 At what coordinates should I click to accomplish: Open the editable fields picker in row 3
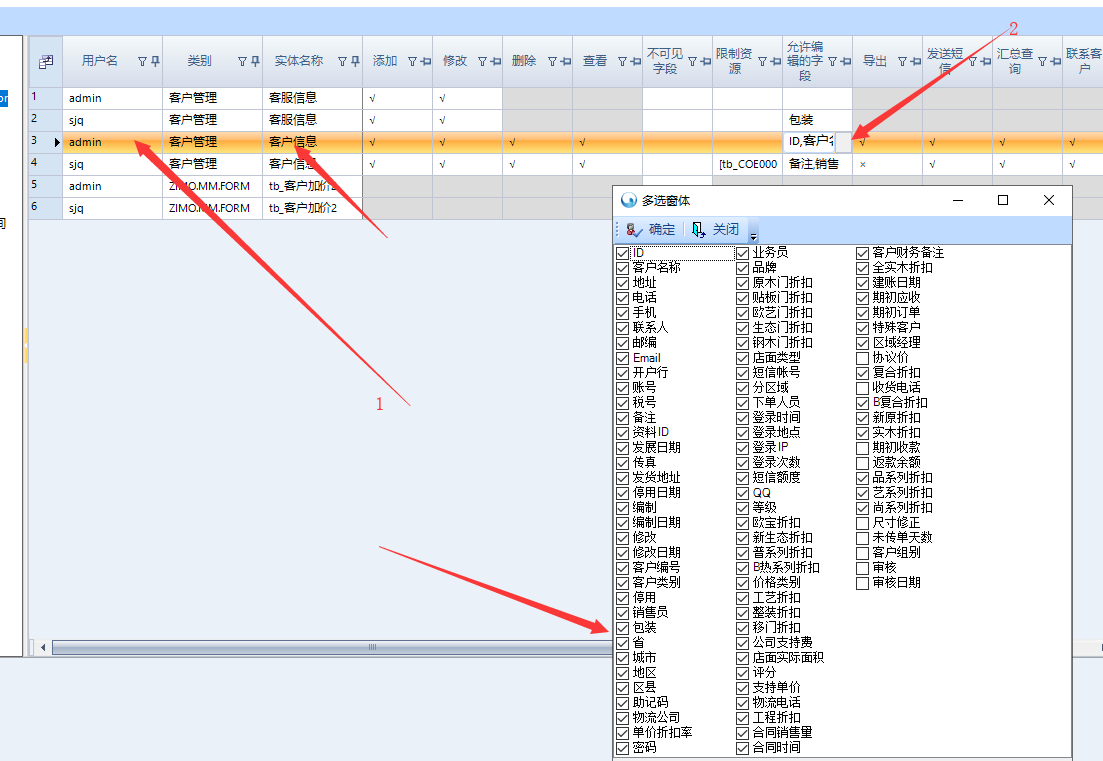pos(844,142)
